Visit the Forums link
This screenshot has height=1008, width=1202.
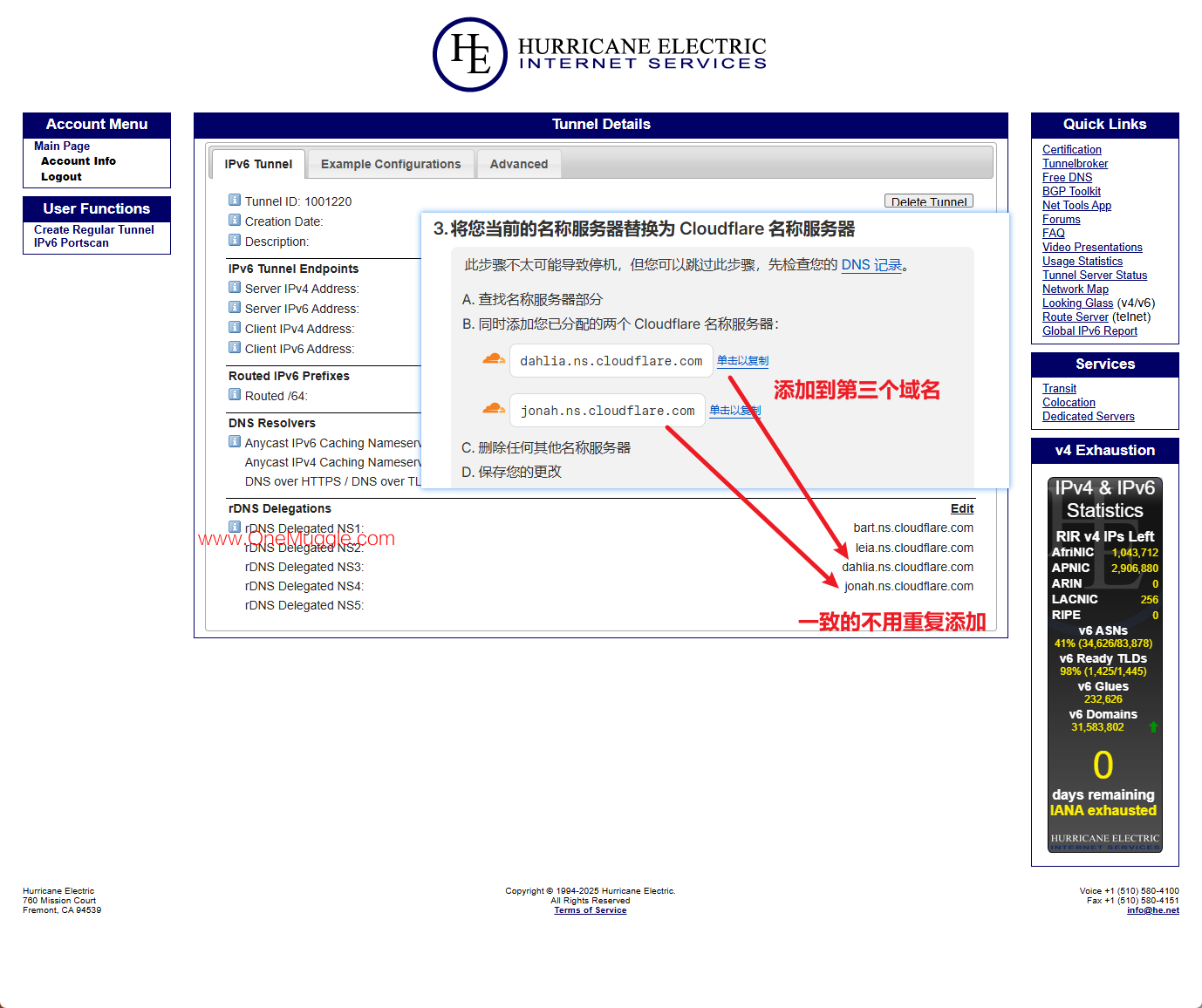(1062, 220)
